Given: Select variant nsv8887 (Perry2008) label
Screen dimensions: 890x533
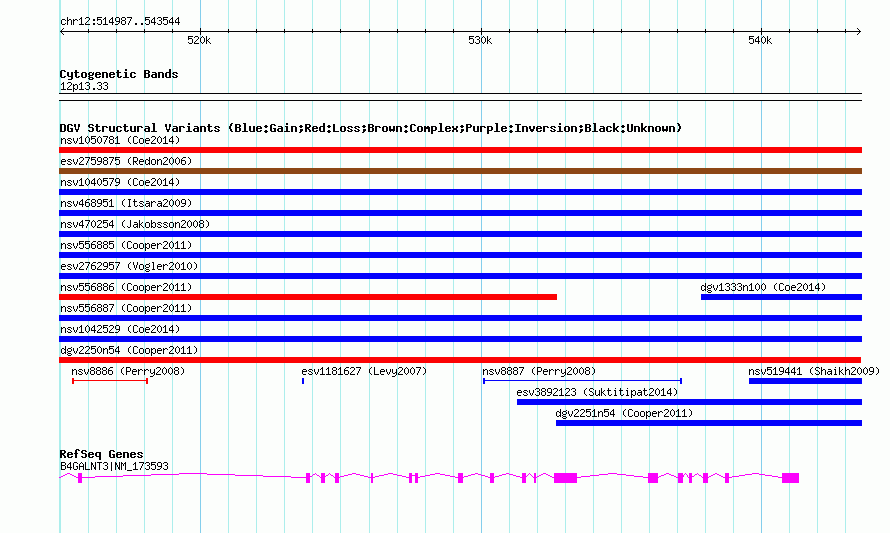Looking at the screenshot, I should tap(539, 371).
